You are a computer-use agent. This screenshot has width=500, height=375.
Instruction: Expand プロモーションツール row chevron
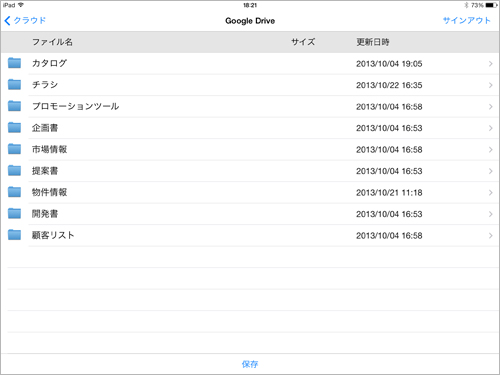coord(490,107)
